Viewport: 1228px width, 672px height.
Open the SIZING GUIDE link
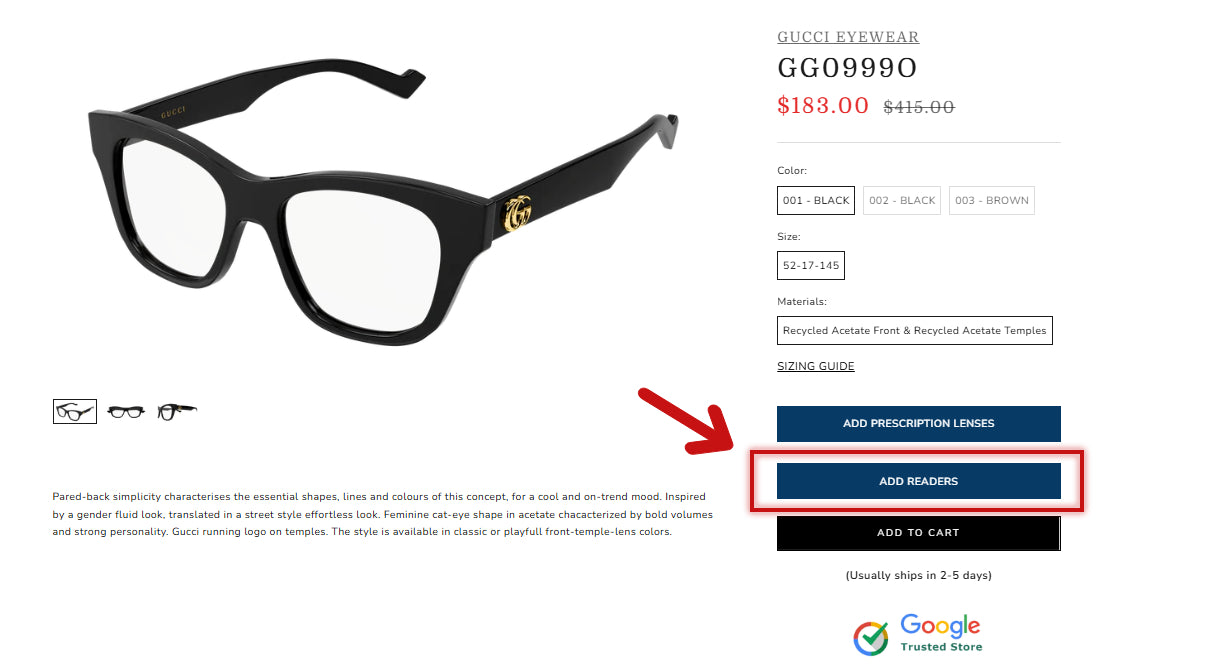click(816, 366)
